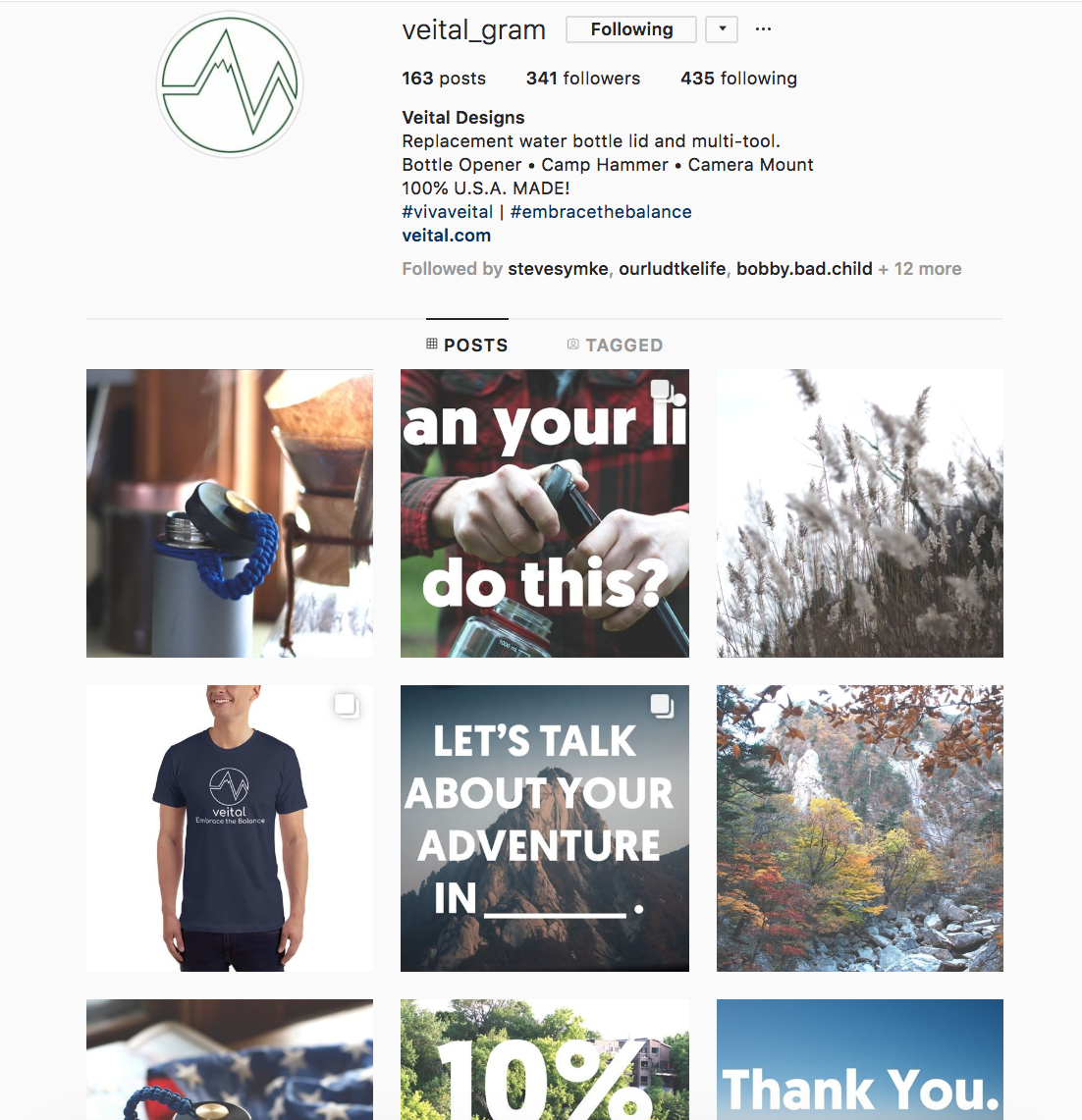Show the '+ 12 more' mutual followers

click(x=920, y=269)
